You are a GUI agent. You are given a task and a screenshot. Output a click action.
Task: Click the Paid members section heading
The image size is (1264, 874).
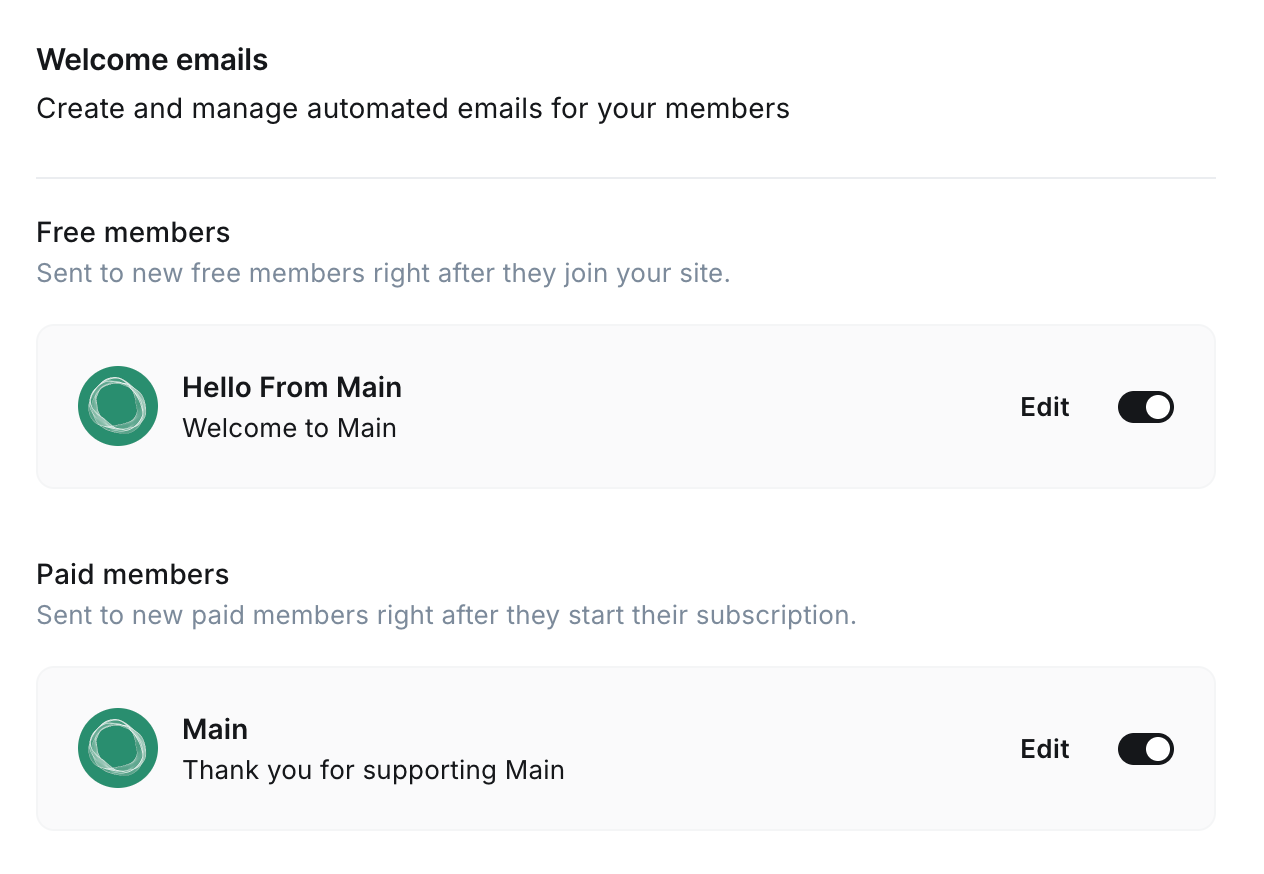coord(133,575)
